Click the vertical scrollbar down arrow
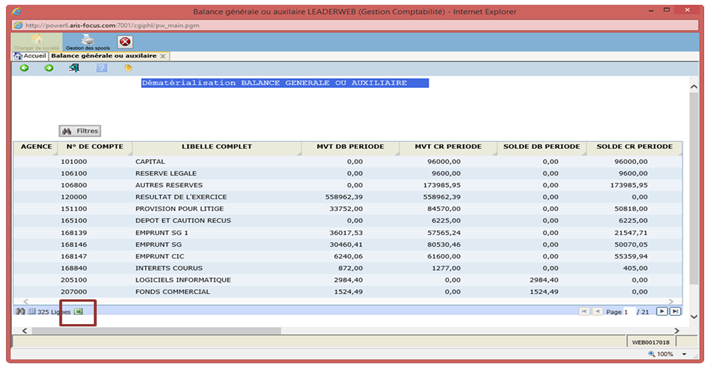 [x=694, y=317]
